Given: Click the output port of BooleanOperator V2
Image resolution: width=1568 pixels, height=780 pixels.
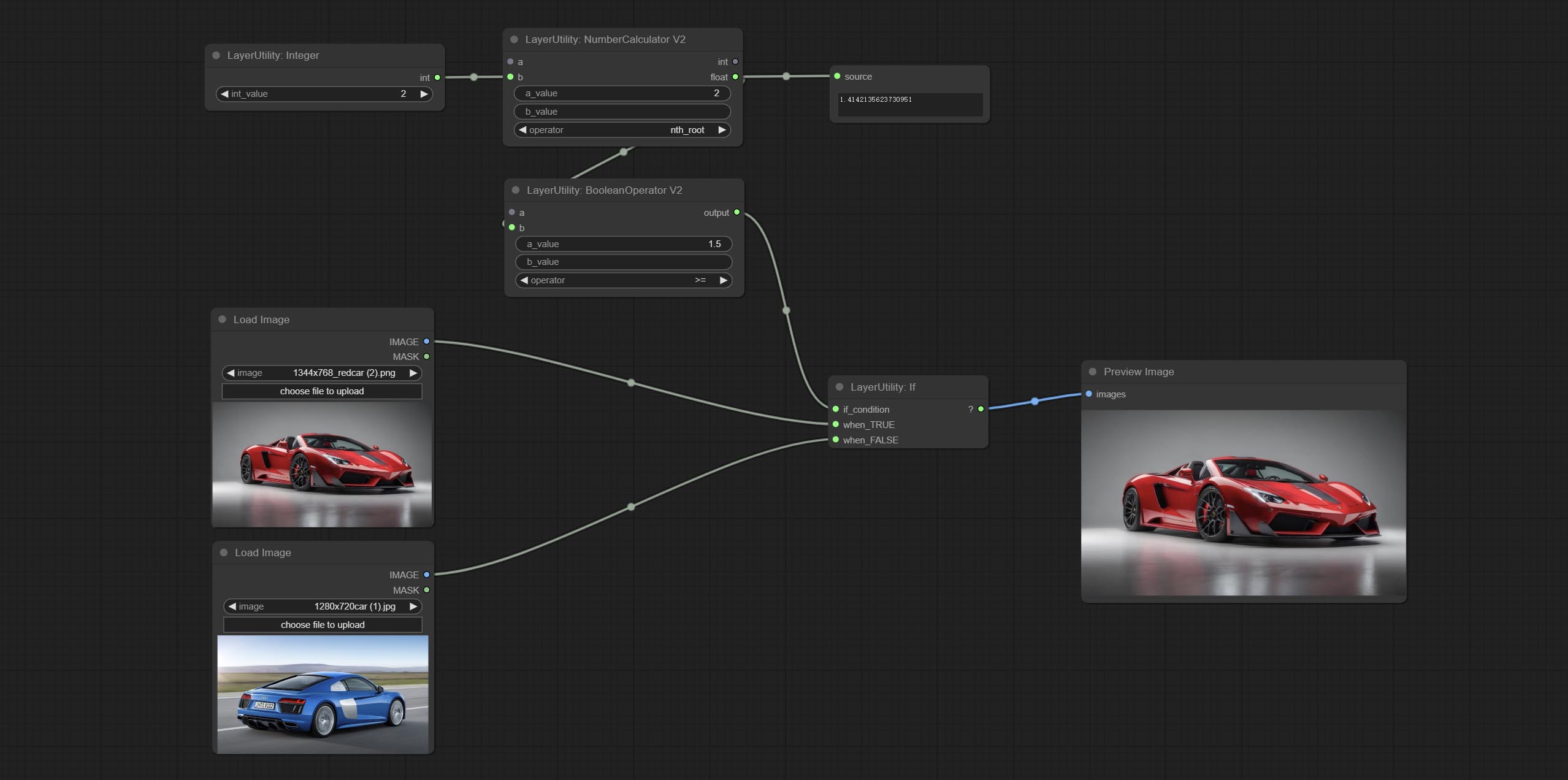Looking at the screenshot, I should click(736, 212).
